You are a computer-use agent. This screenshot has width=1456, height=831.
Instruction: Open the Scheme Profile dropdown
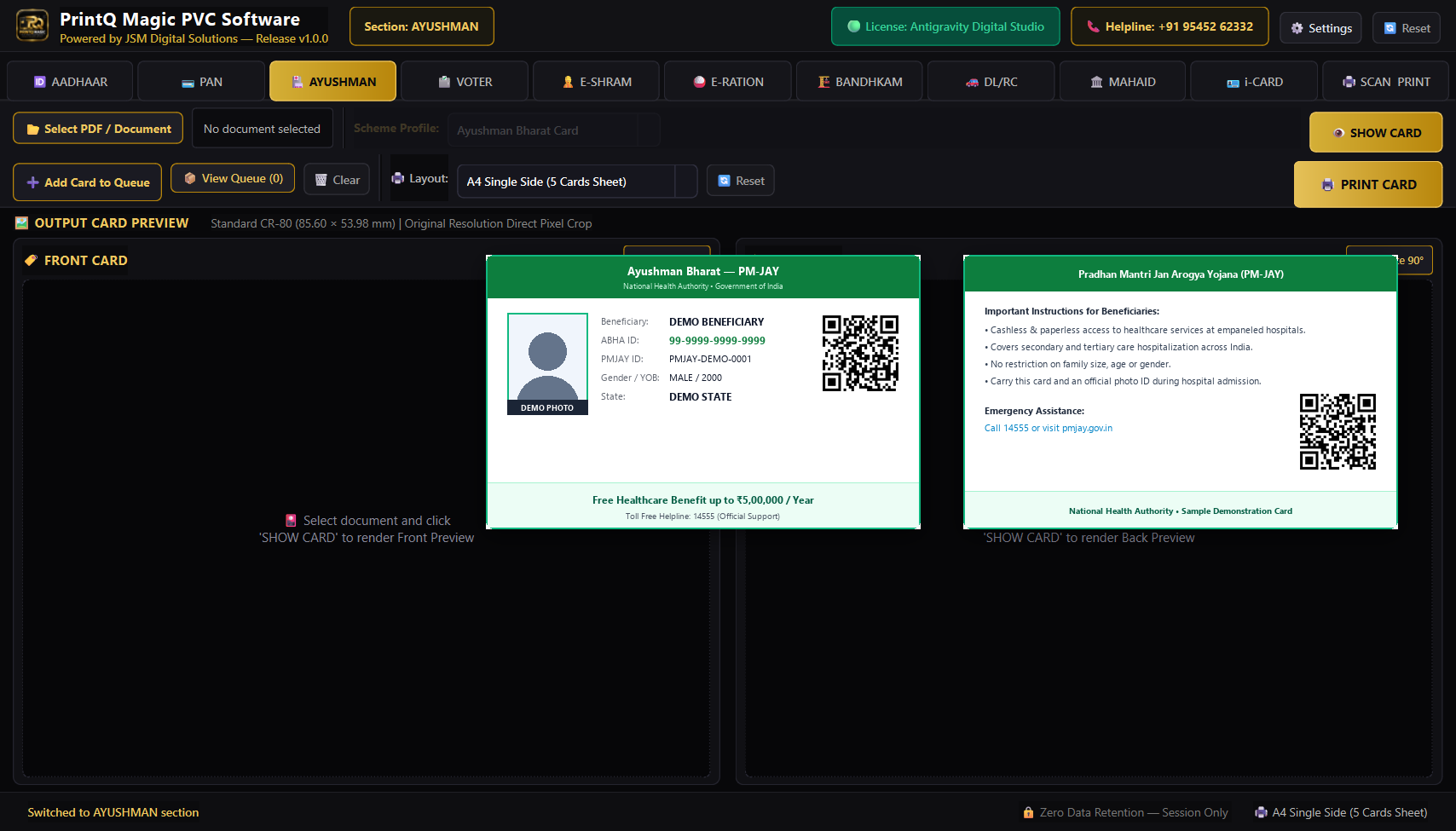pos(553,130)
